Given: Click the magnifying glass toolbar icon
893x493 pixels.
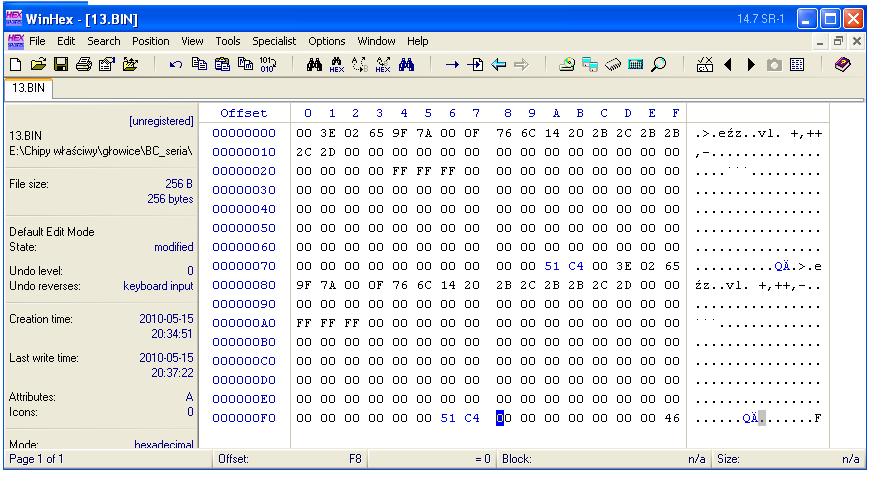Looking at the screenshot, I should 658,64.
